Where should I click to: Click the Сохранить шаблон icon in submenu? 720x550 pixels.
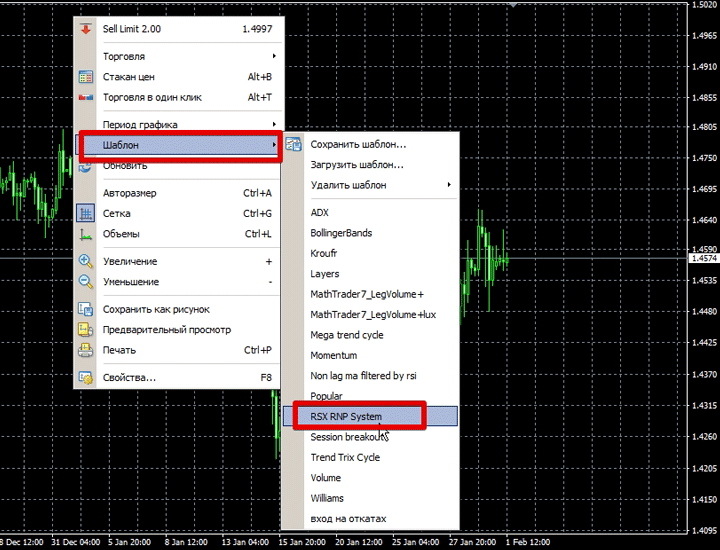pyautogui.click(x=293, y=145)
